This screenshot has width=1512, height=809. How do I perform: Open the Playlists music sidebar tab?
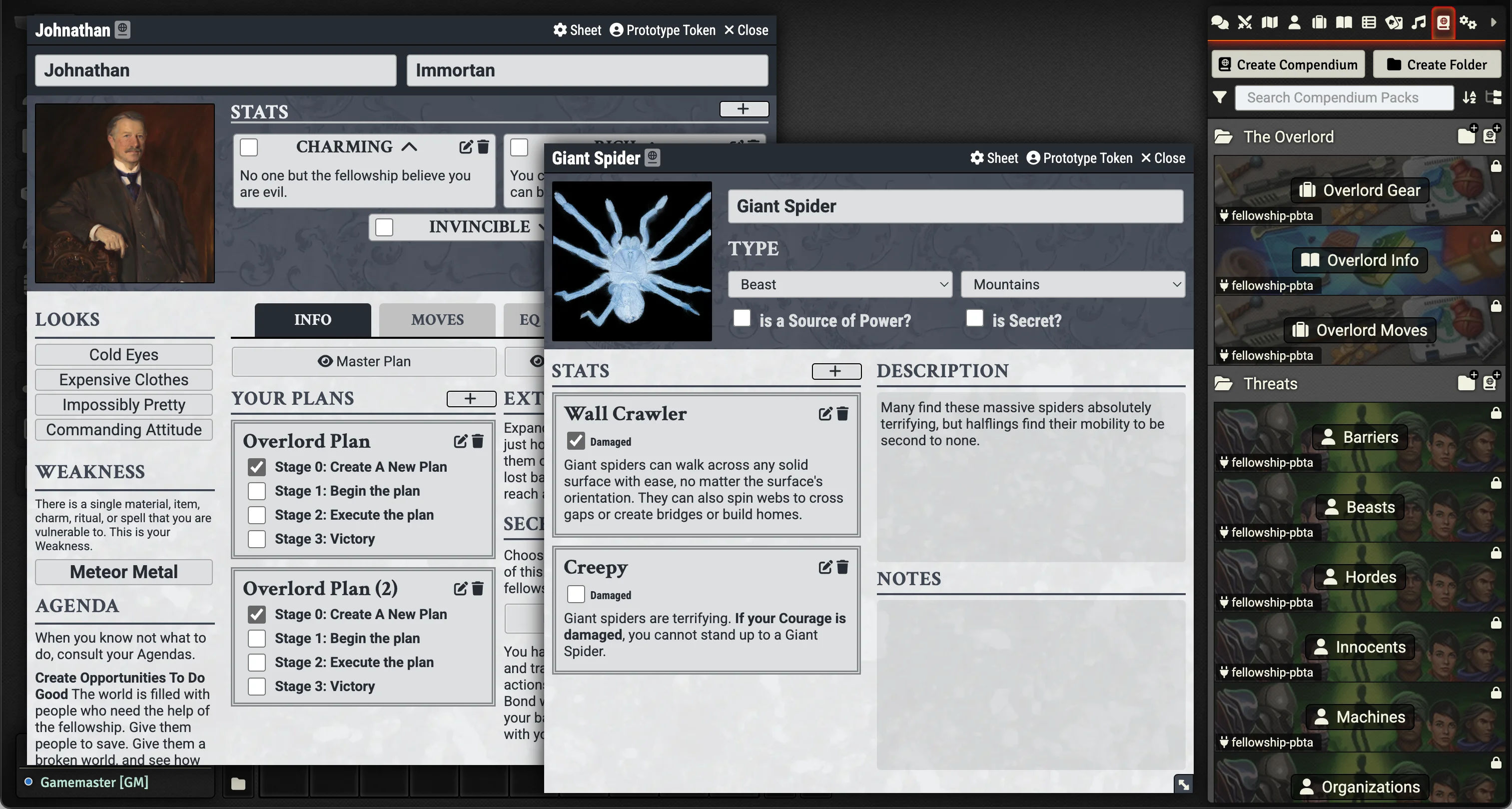[1419, 22]
